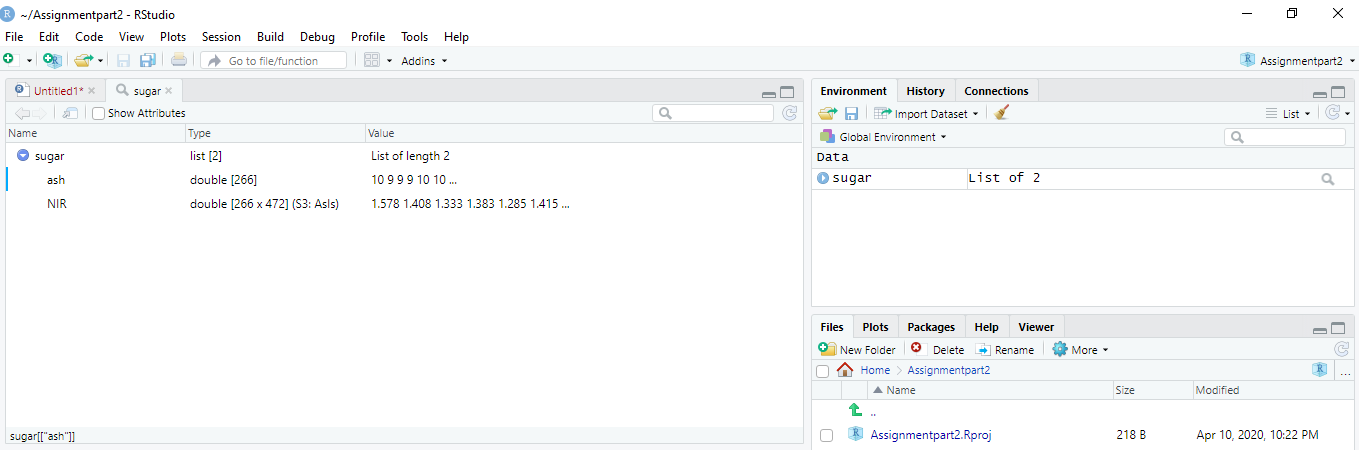This screenshot has height=450, width=1359.
Task: Click the refresh icon in Files pane
Action: (1342, 349)
